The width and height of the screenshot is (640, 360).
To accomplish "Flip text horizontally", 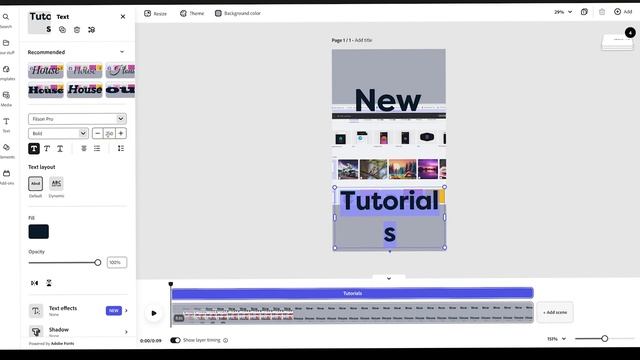I will point(35,283).
